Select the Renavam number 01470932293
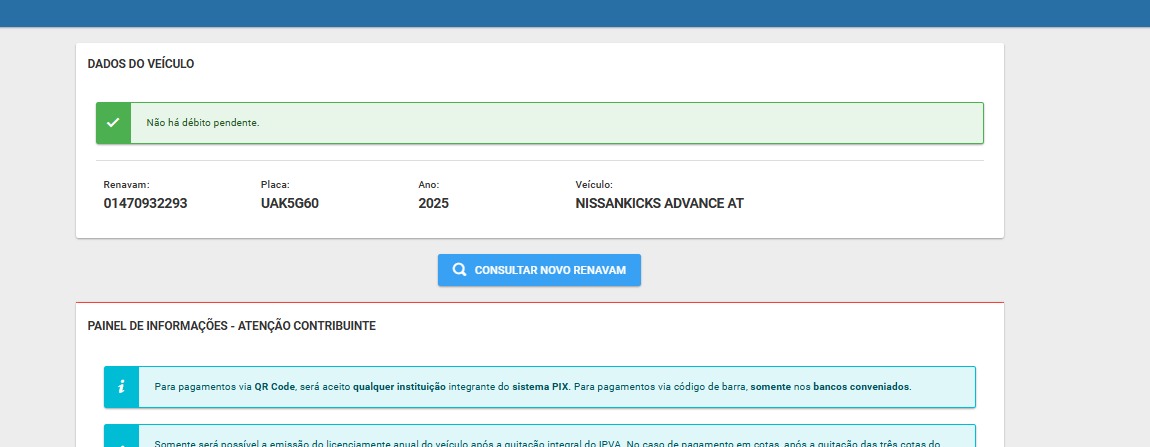This screenshot has width=1150, height=447. pos(145,203)
